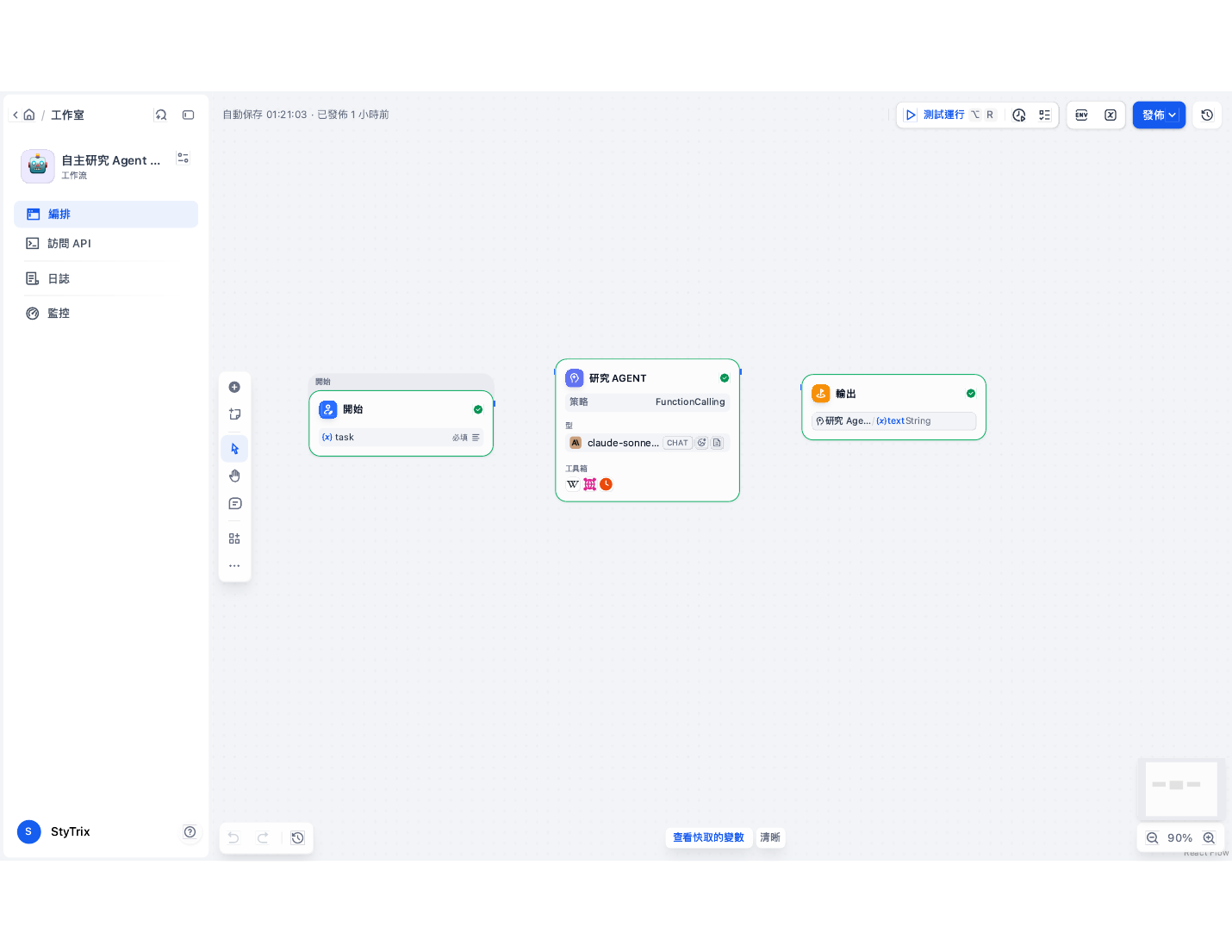Viewport: 1232px width, 952px height.
Task: Click the zoom out magnifier icon
Action: coord(1152,837)
